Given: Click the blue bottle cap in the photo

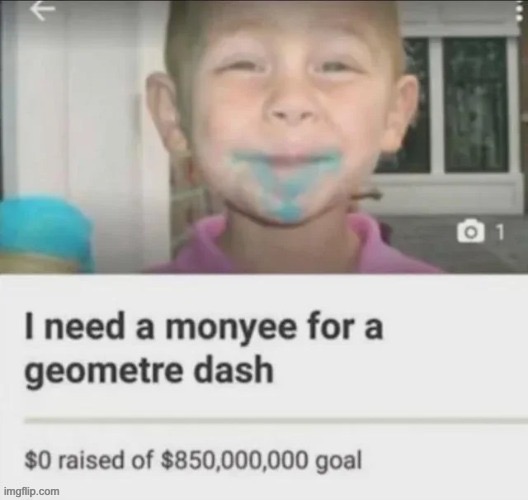Looking at the screenshot, I should [x=45, y=223].
